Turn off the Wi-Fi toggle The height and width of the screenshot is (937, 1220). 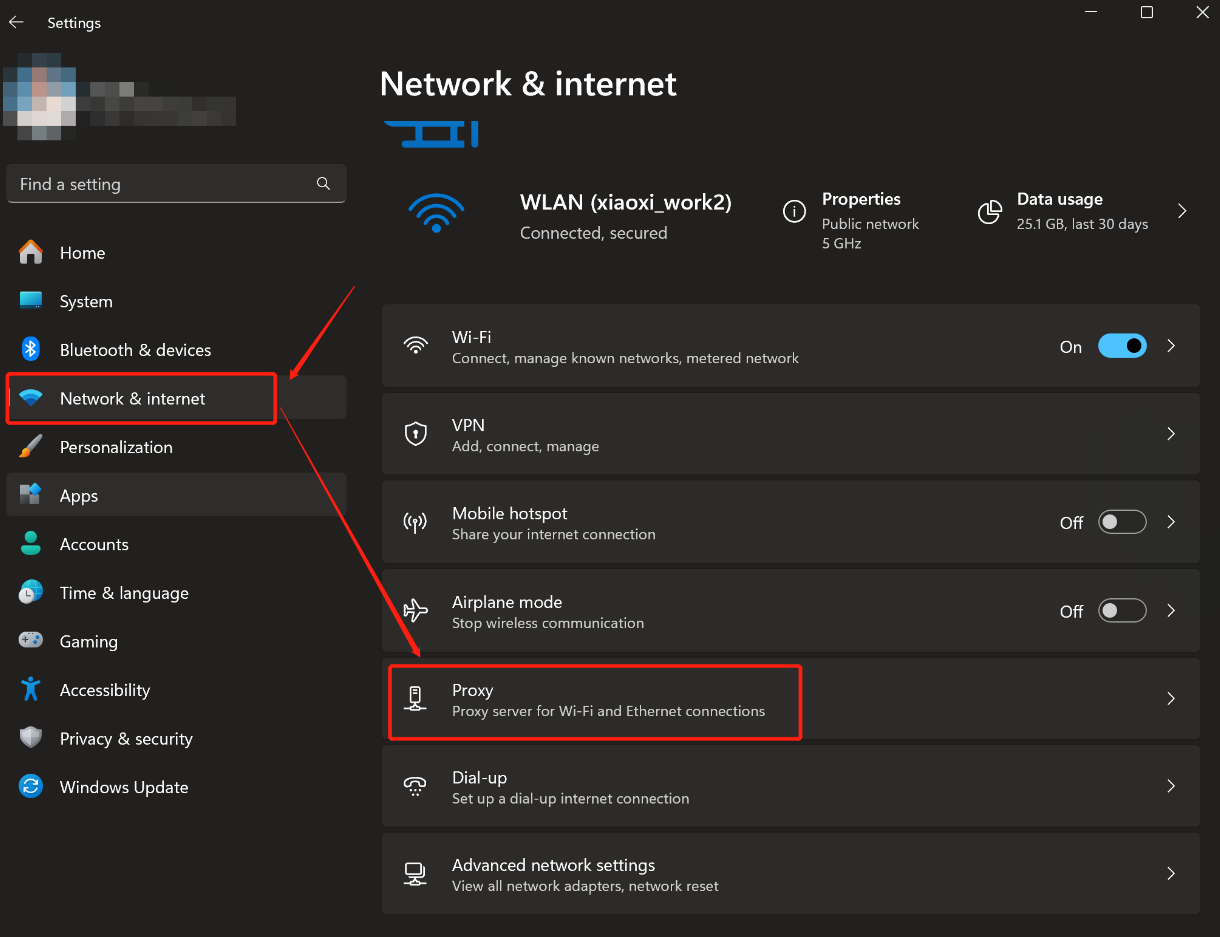(x=1122, y=346)
